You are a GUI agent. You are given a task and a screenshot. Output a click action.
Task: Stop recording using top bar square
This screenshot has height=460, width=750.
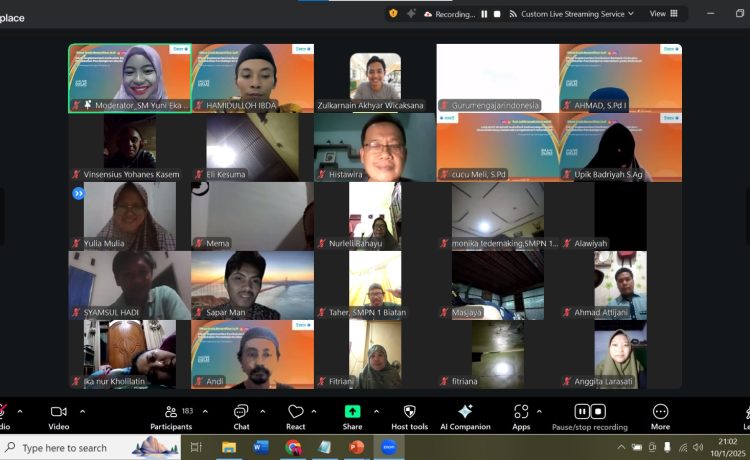[x=497, y=14]
